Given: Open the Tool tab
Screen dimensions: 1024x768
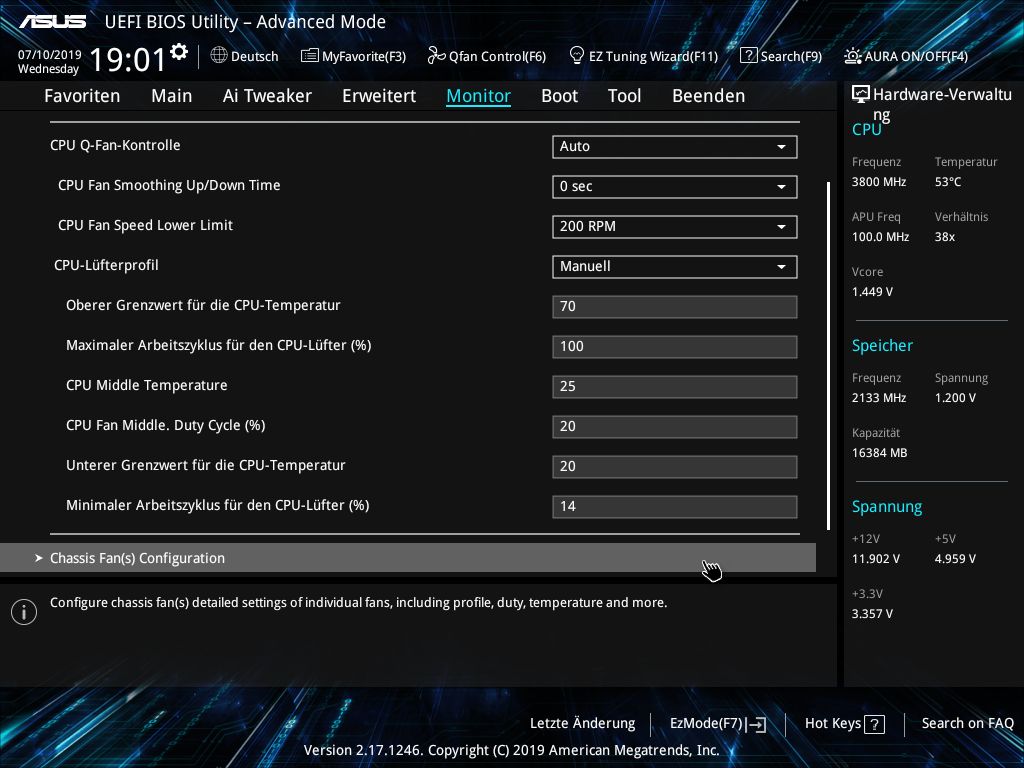Looking at the screenshot, I should click(624, 96).
